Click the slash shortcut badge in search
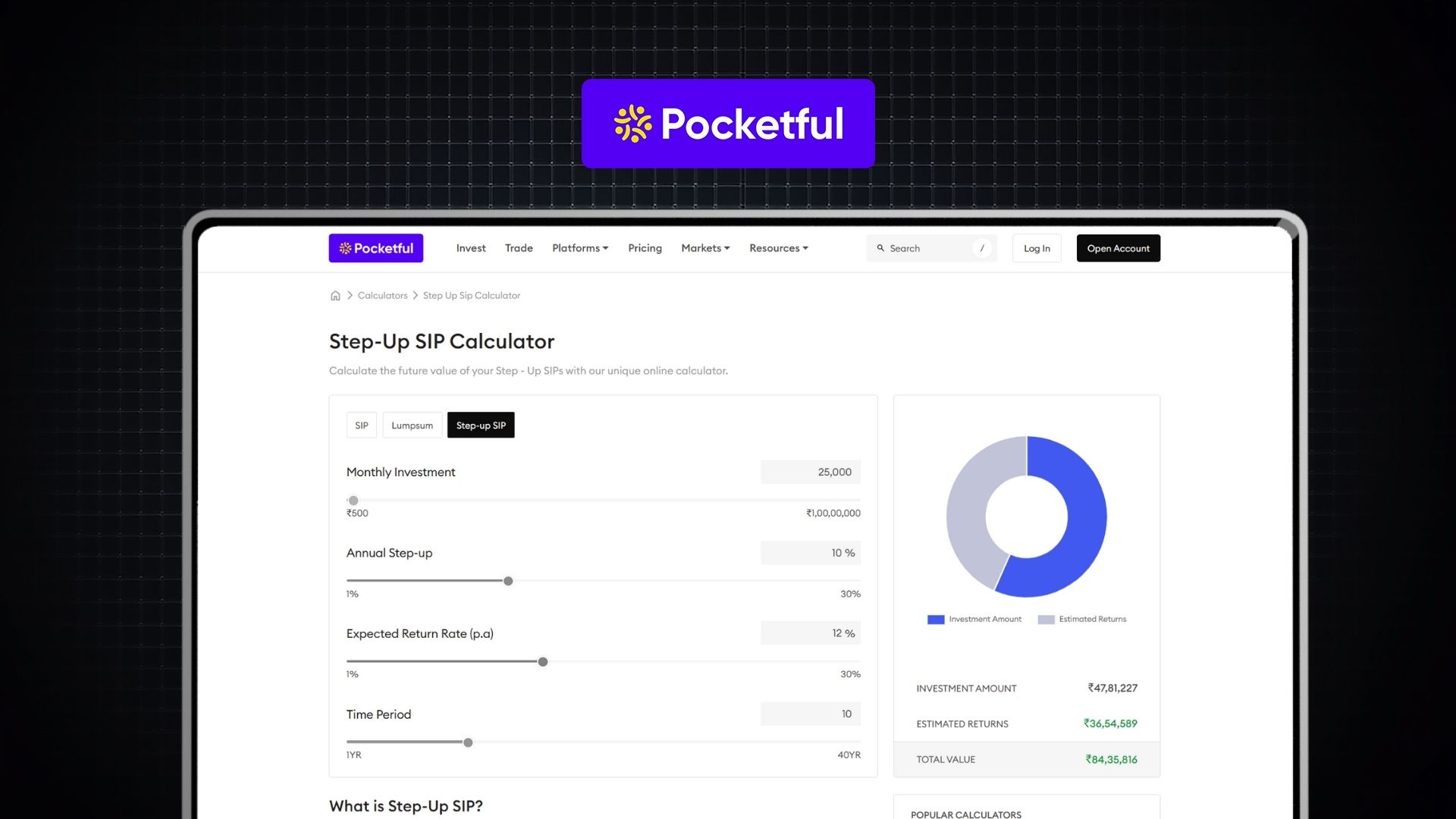Image resolution: width=1456 pixels, height=819 pixels. tap(982, 248)
